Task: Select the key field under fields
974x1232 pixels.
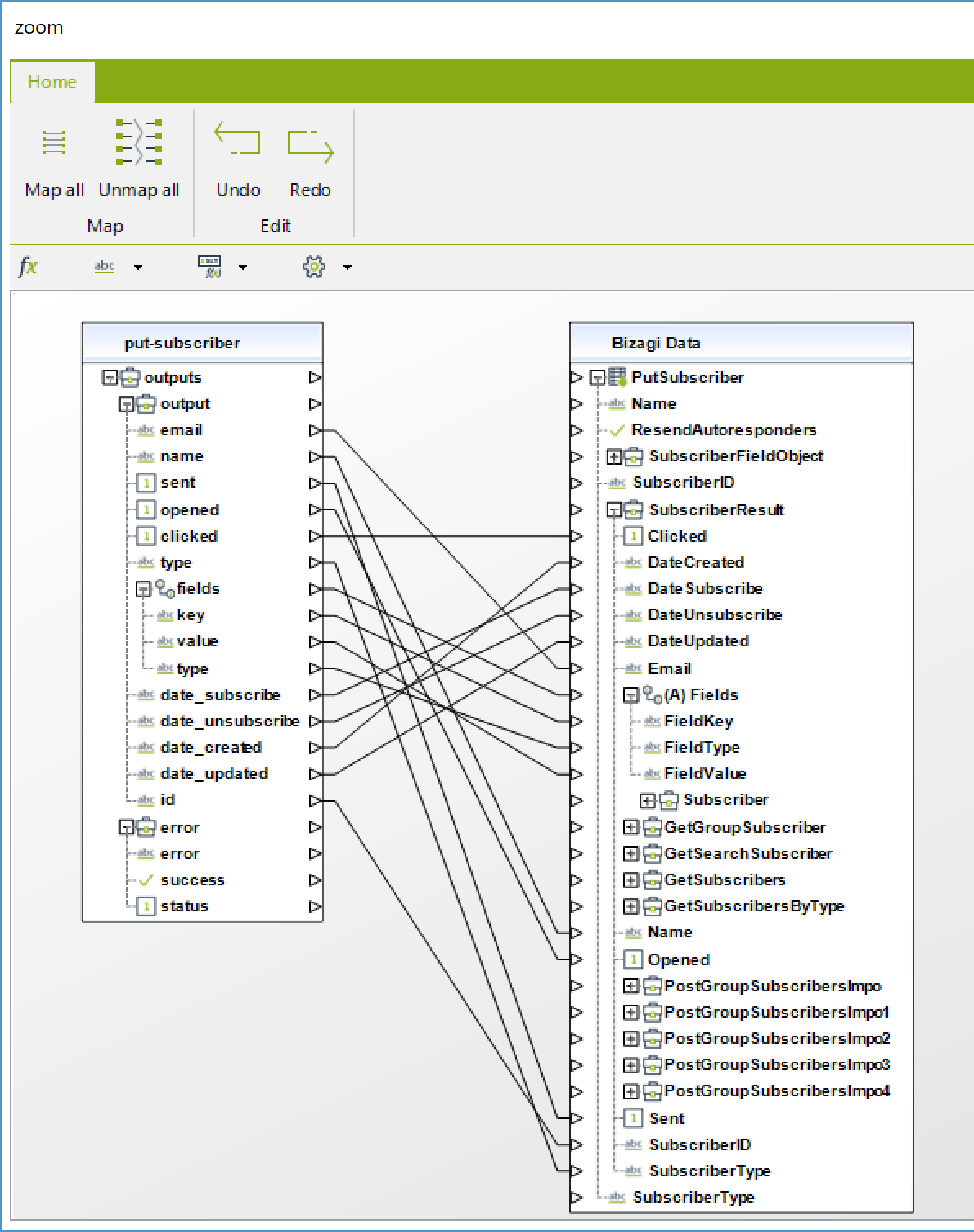Action: [191, 615]
